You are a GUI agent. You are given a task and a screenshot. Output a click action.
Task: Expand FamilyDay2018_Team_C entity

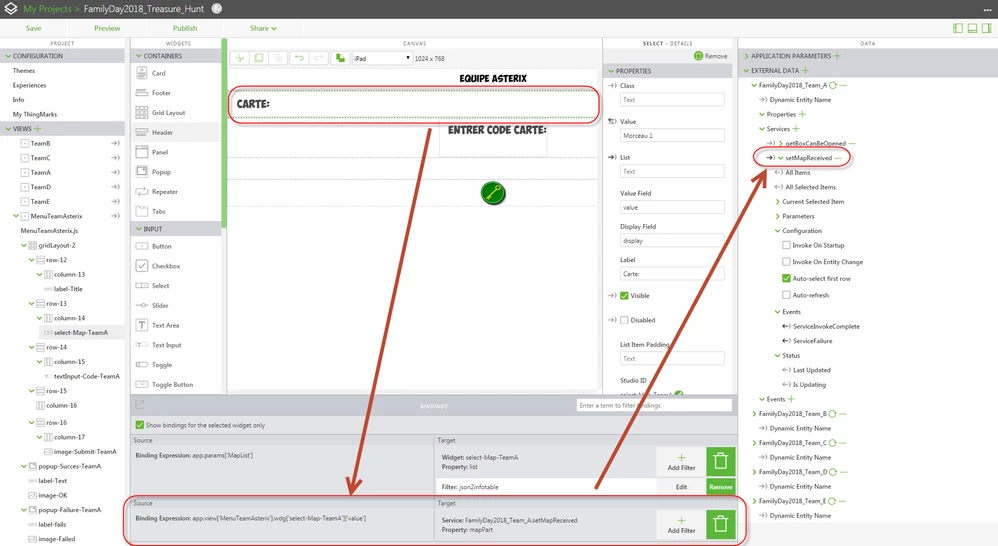754,443
